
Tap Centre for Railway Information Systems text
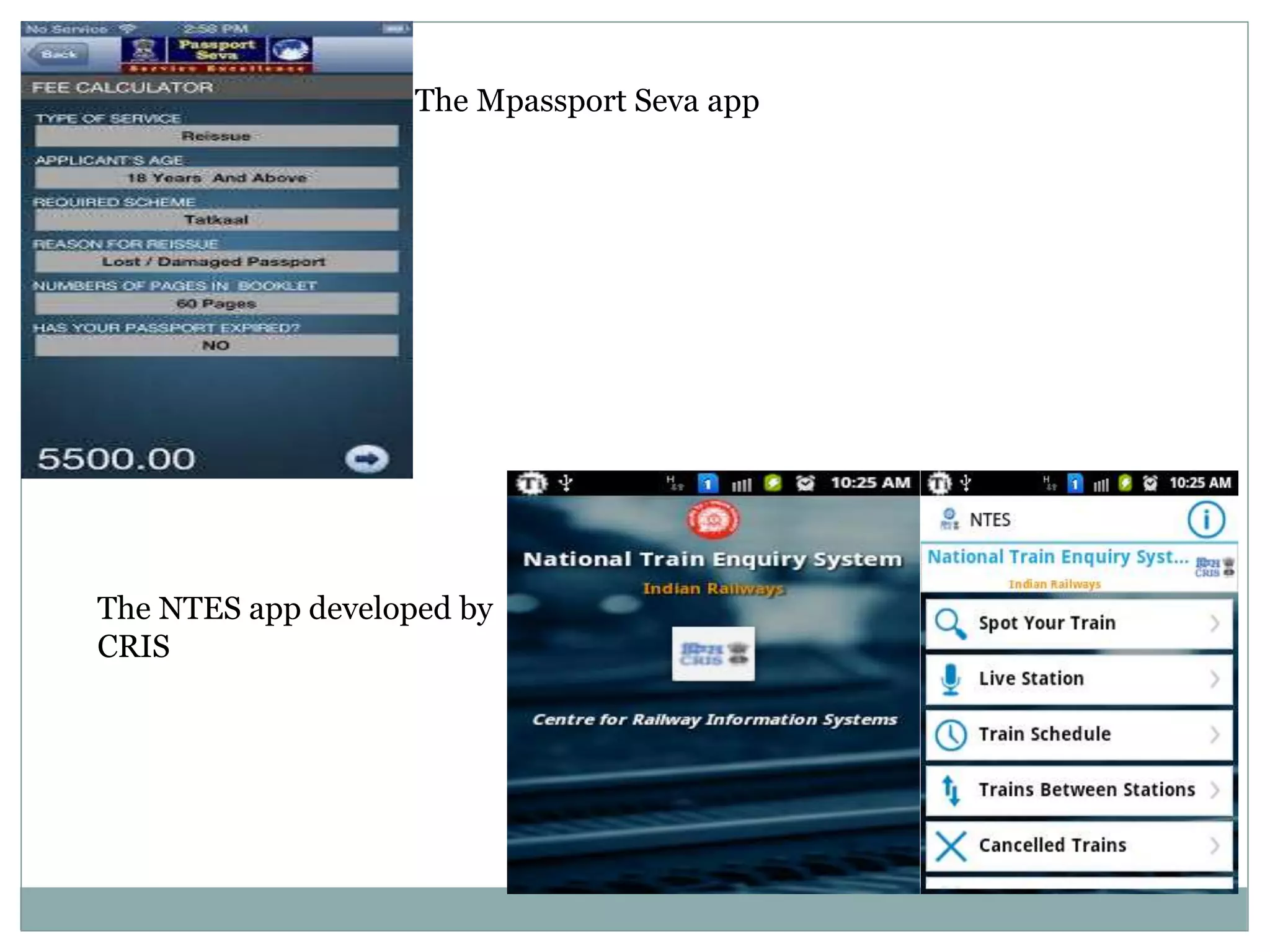pyautogui.click(x=714, y=720)
